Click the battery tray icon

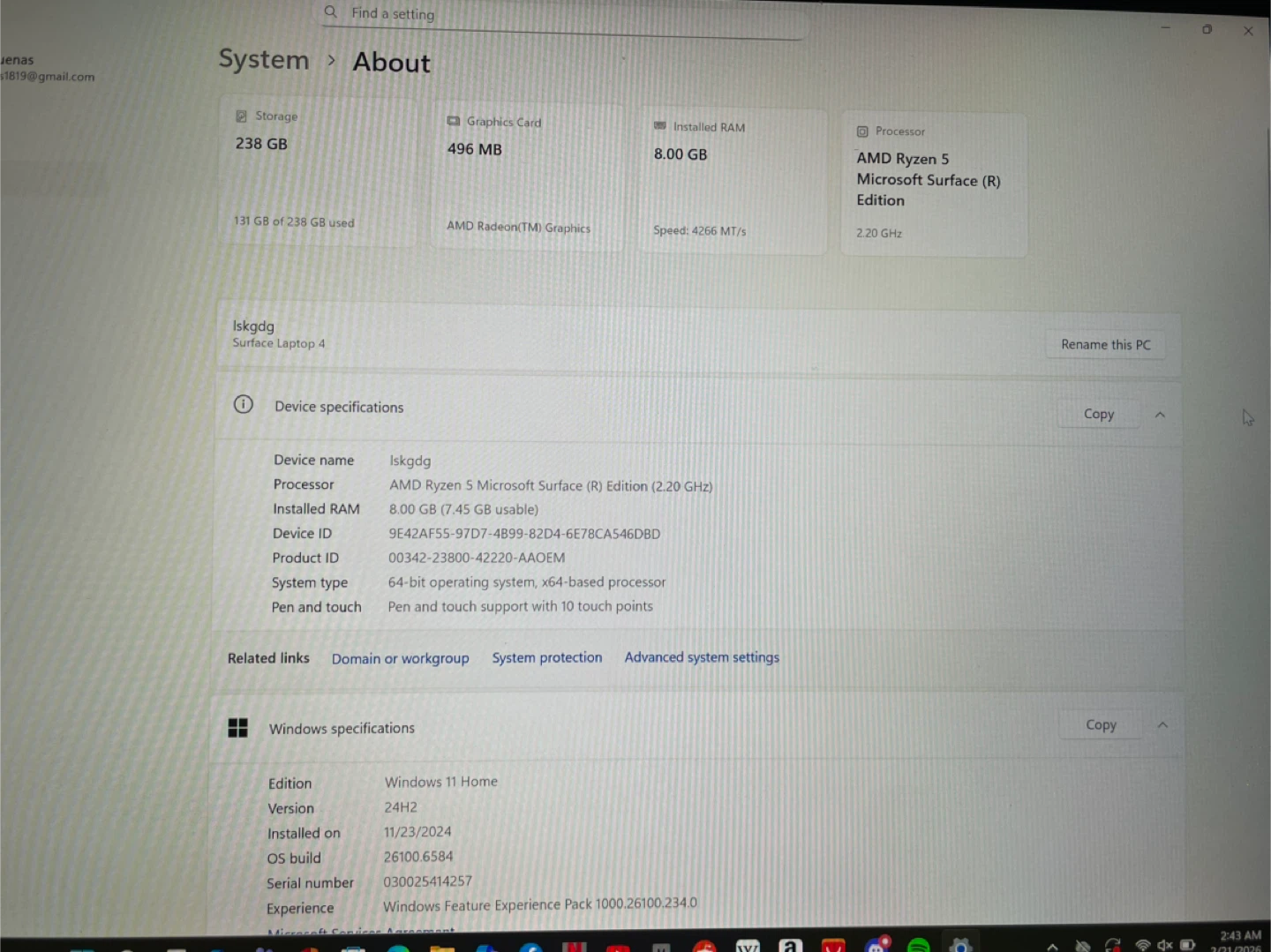coord(1188,946)
